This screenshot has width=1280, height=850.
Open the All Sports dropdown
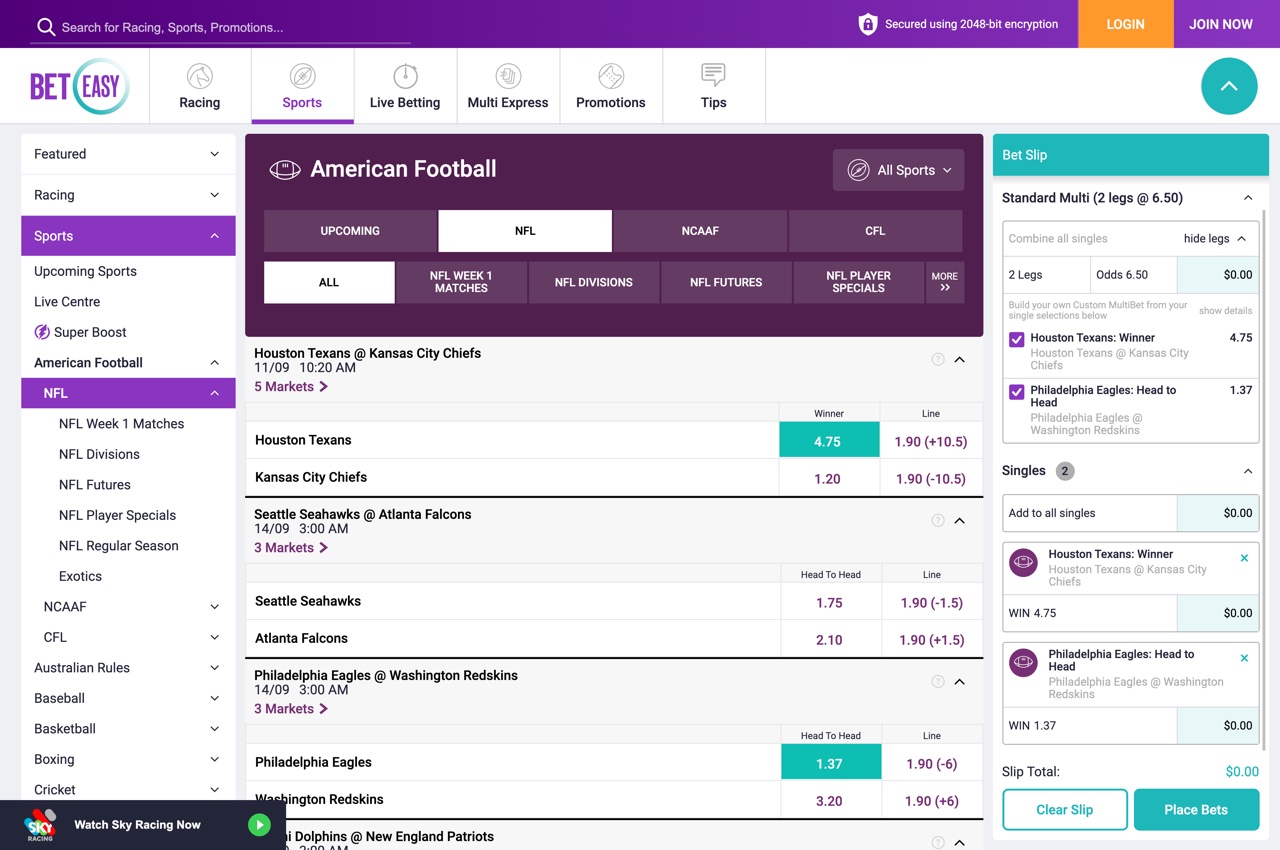point(898,170)
